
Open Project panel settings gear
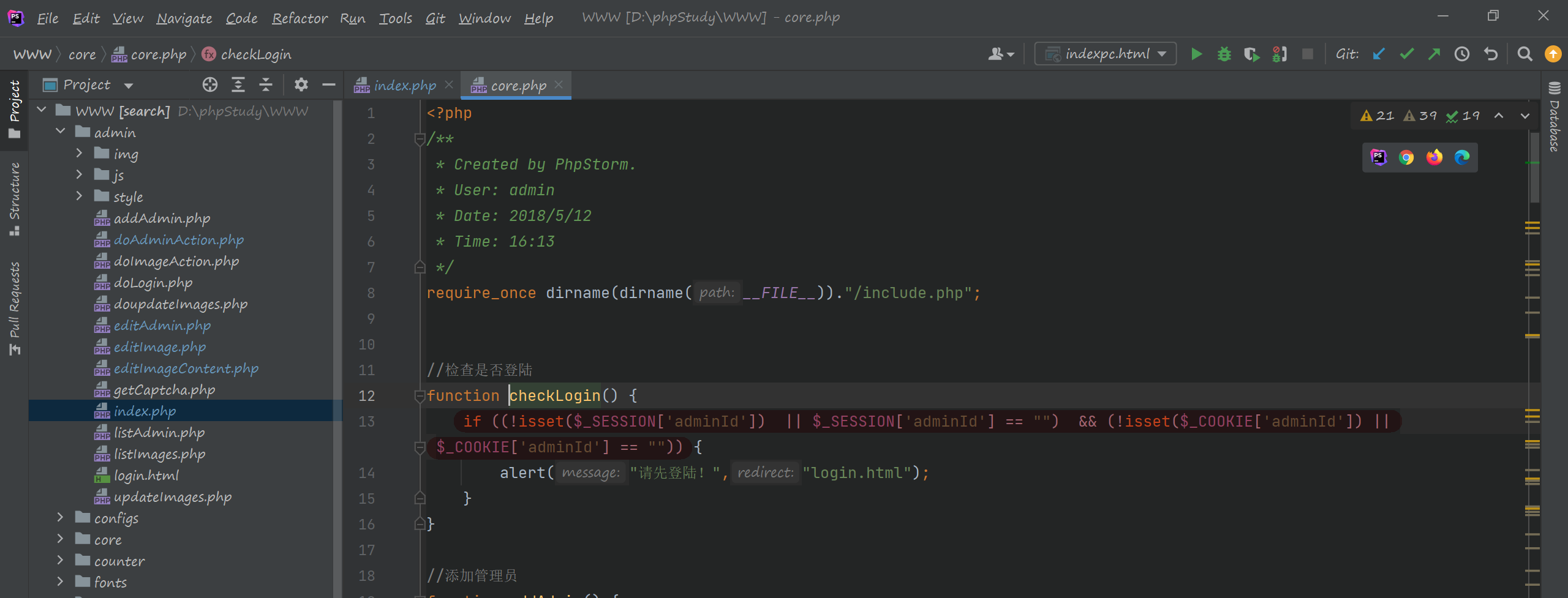[301, 84]
